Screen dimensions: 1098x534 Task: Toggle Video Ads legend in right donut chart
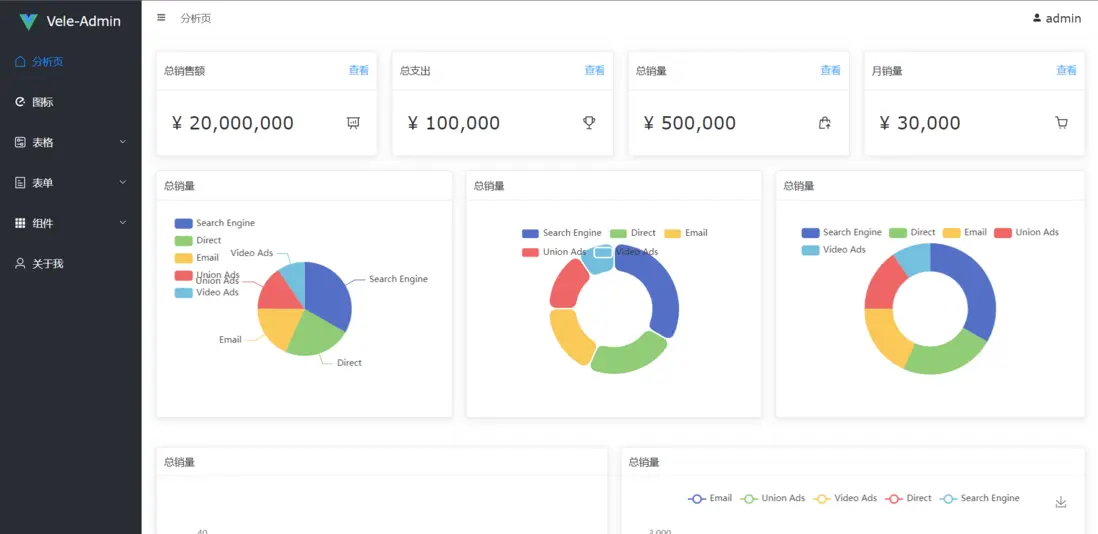click(x=833, y=250)
